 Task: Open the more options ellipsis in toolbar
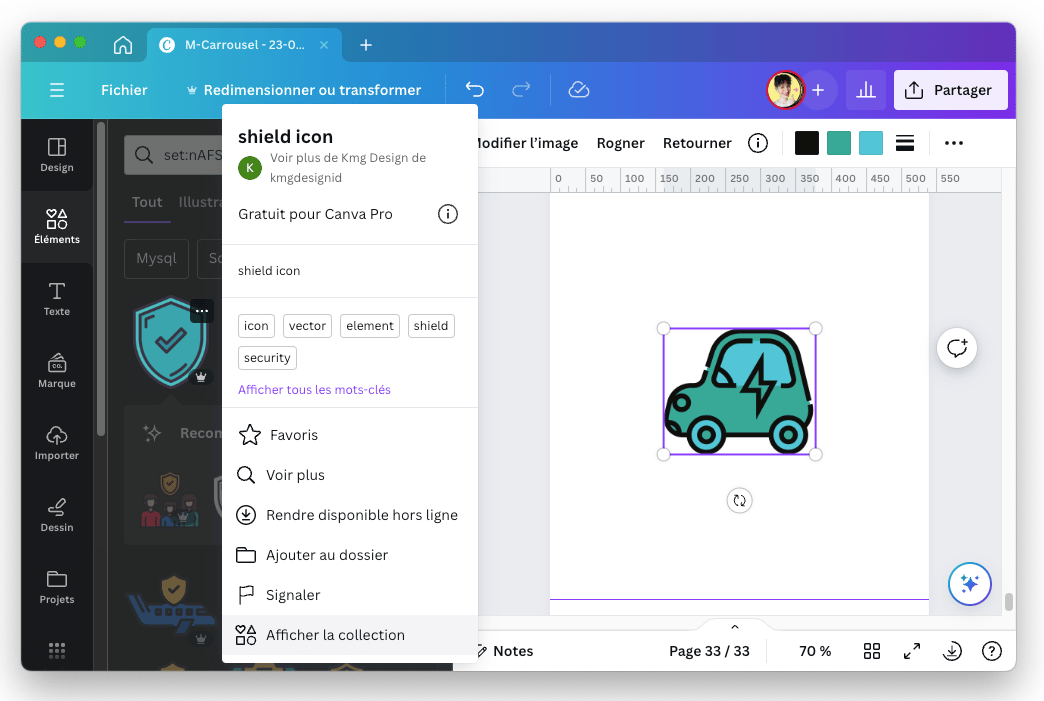pyautogui.click(x=953, y=143)
